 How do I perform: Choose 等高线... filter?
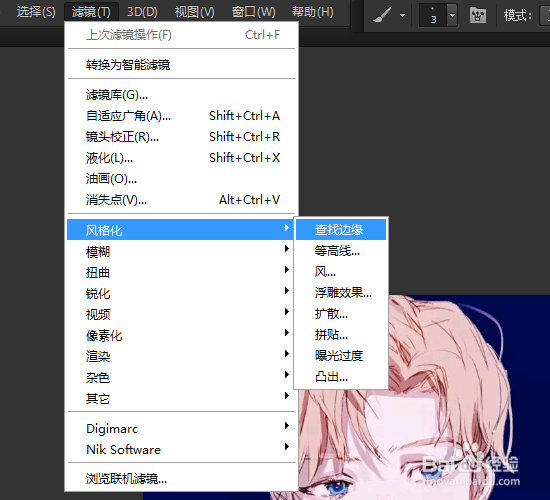coord(341,251)
